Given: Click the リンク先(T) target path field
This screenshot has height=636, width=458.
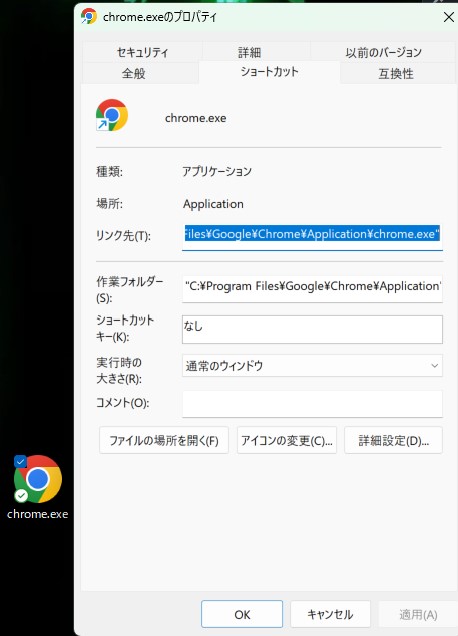Looking at the screenshot, I should [x=312, y=236].
